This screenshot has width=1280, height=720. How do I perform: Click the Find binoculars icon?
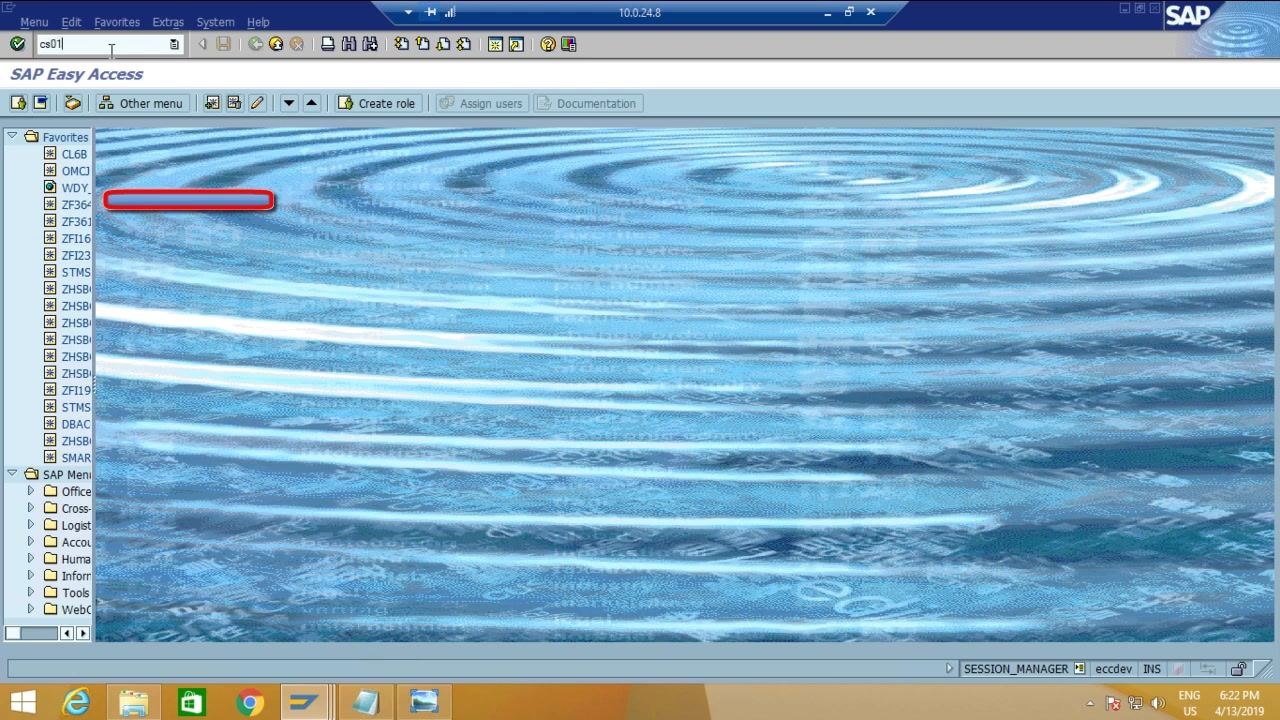pyautogui.click(x=349, y=44)
